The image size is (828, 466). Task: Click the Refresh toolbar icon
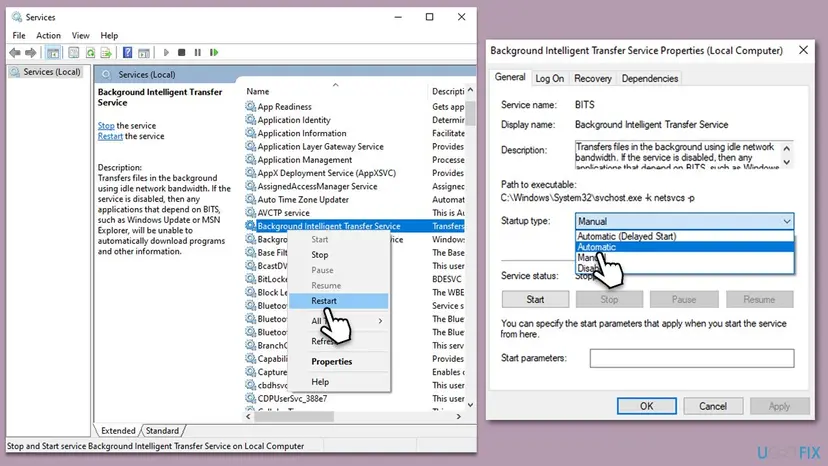(90, 52)
